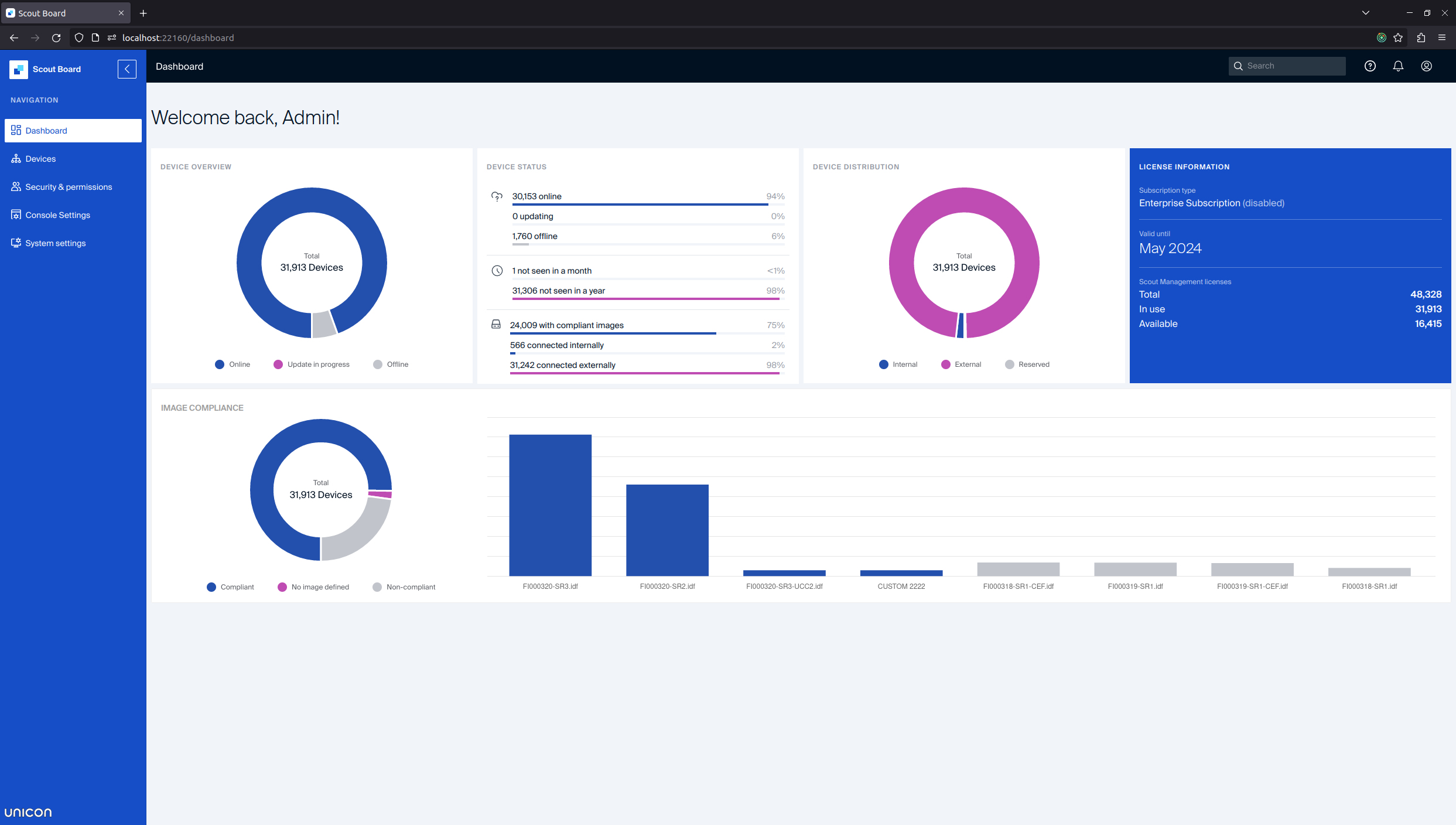Toggle Non-compliant legend in Image Compliance
This screenshot has height=825, width=1456.
tap(404, 587)
